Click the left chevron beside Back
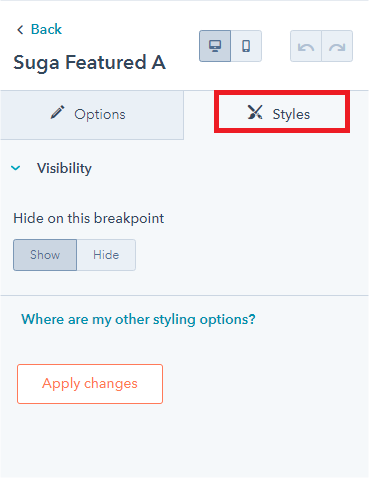This screenshot has width=369, height=478. tap(20, 30)
